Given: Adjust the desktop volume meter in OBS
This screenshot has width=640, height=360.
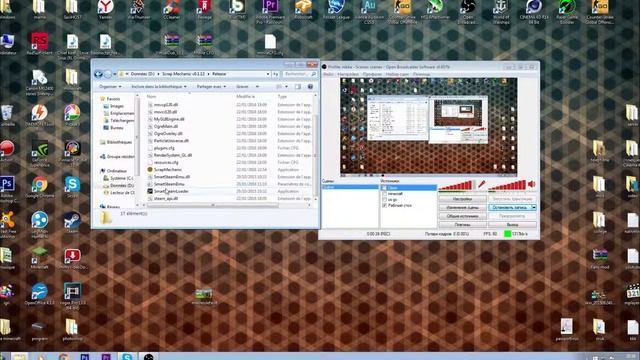Looking at the screenshot, I should click(x=507, y=185).
